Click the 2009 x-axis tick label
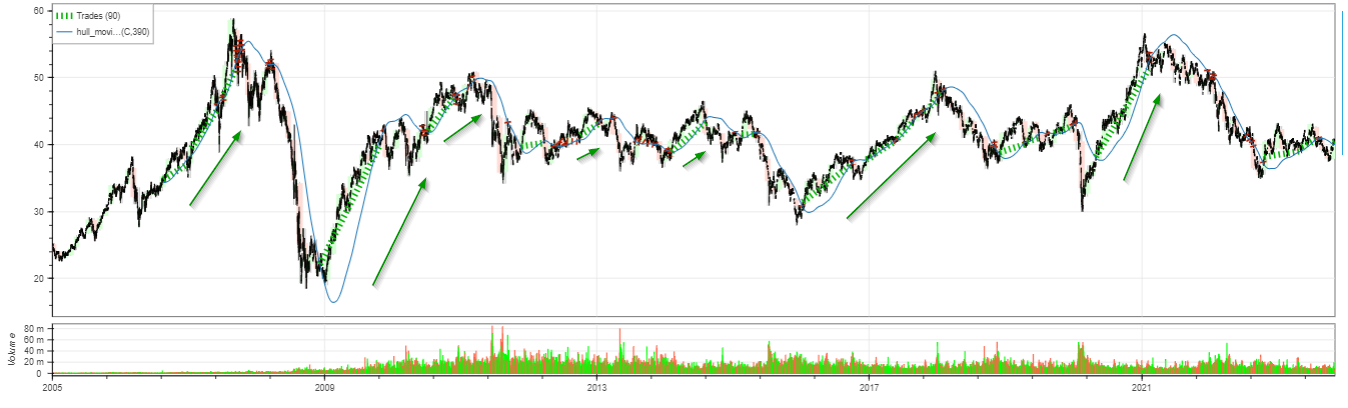This screenshot has width=1348, height=408. [x=324, y=384]
